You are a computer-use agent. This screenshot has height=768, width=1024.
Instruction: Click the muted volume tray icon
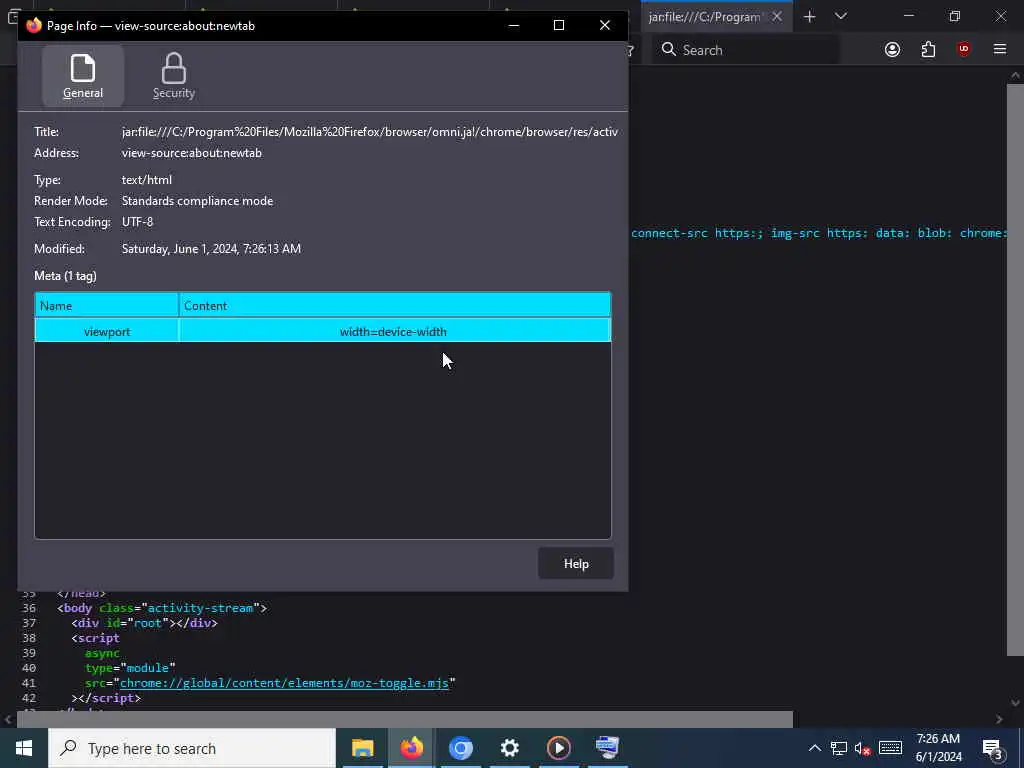(x=863, y=748)
